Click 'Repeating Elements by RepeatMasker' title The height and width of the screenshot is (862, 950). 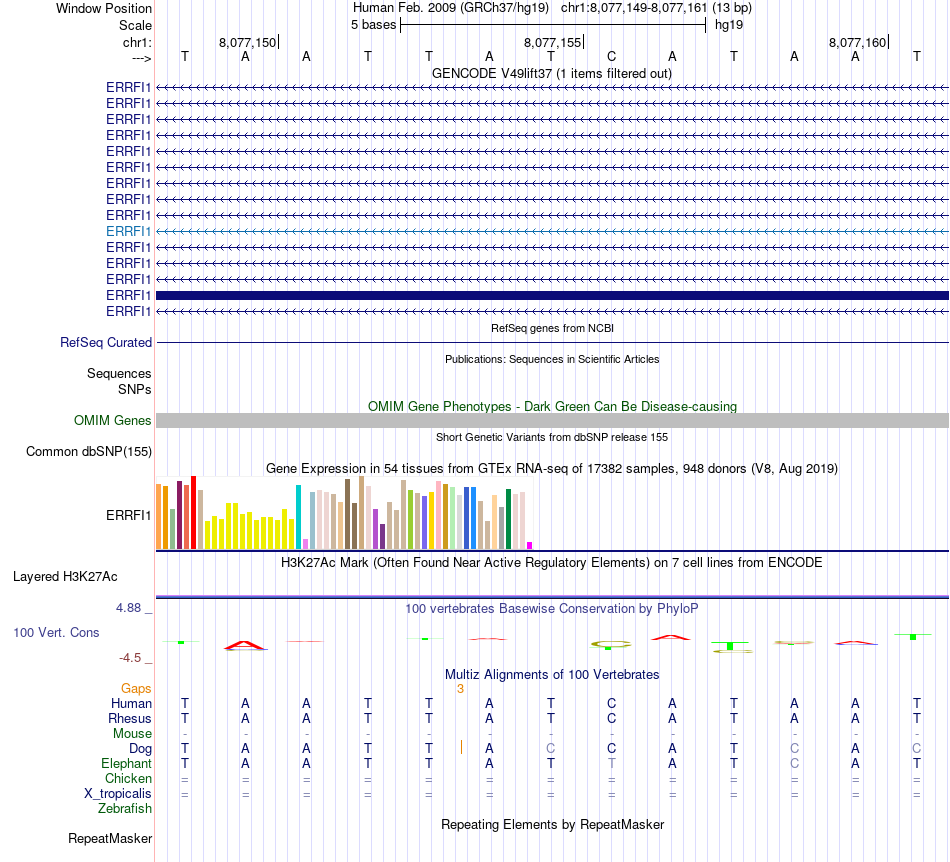click(552, 824)
